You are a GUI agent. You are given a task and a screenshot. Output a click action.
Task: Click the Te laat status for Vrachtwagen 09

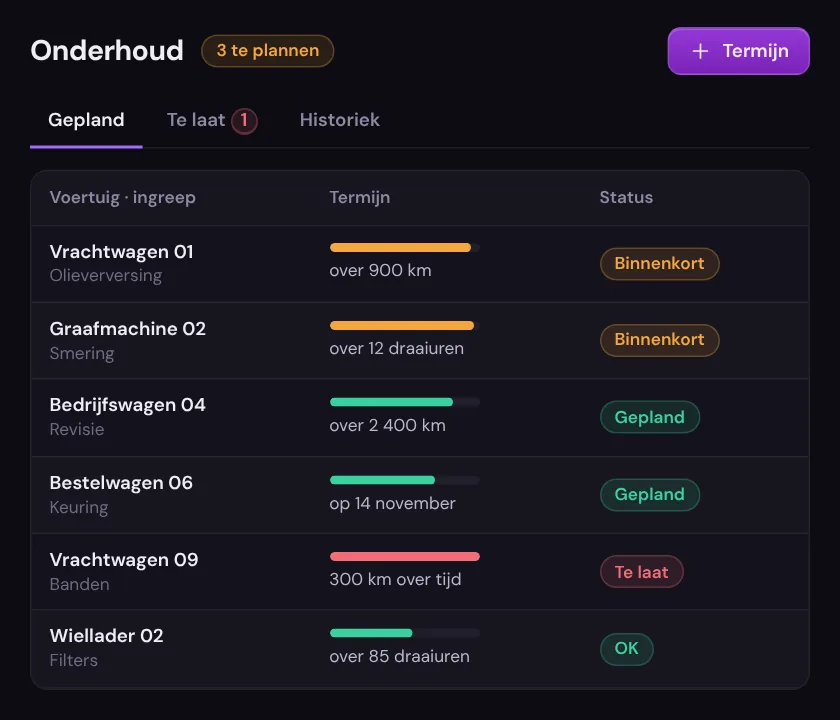coord(642,572)
